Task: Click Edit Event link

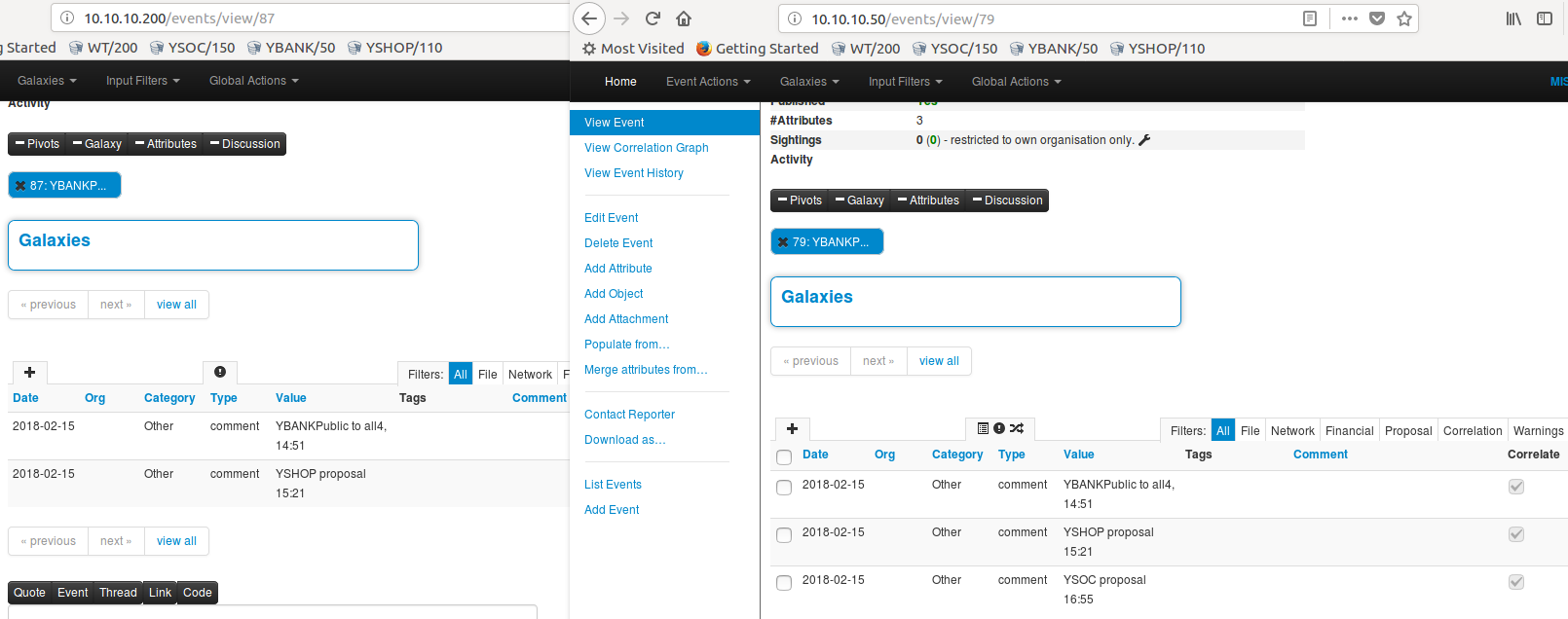Action: (x=612, y=218)
